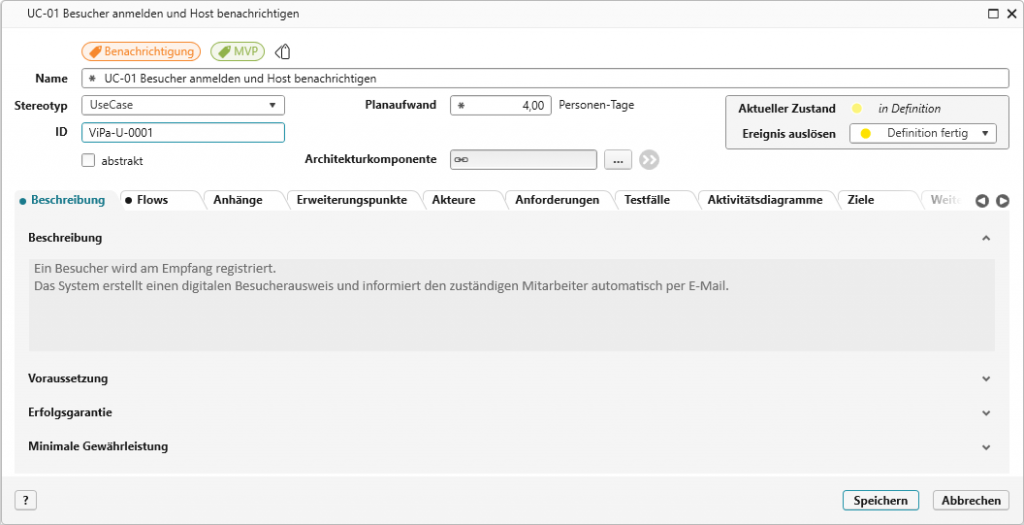Click the link icon in Architekturkomponente field
This screenshot has height=525, width=1024.
coord(462,159)
